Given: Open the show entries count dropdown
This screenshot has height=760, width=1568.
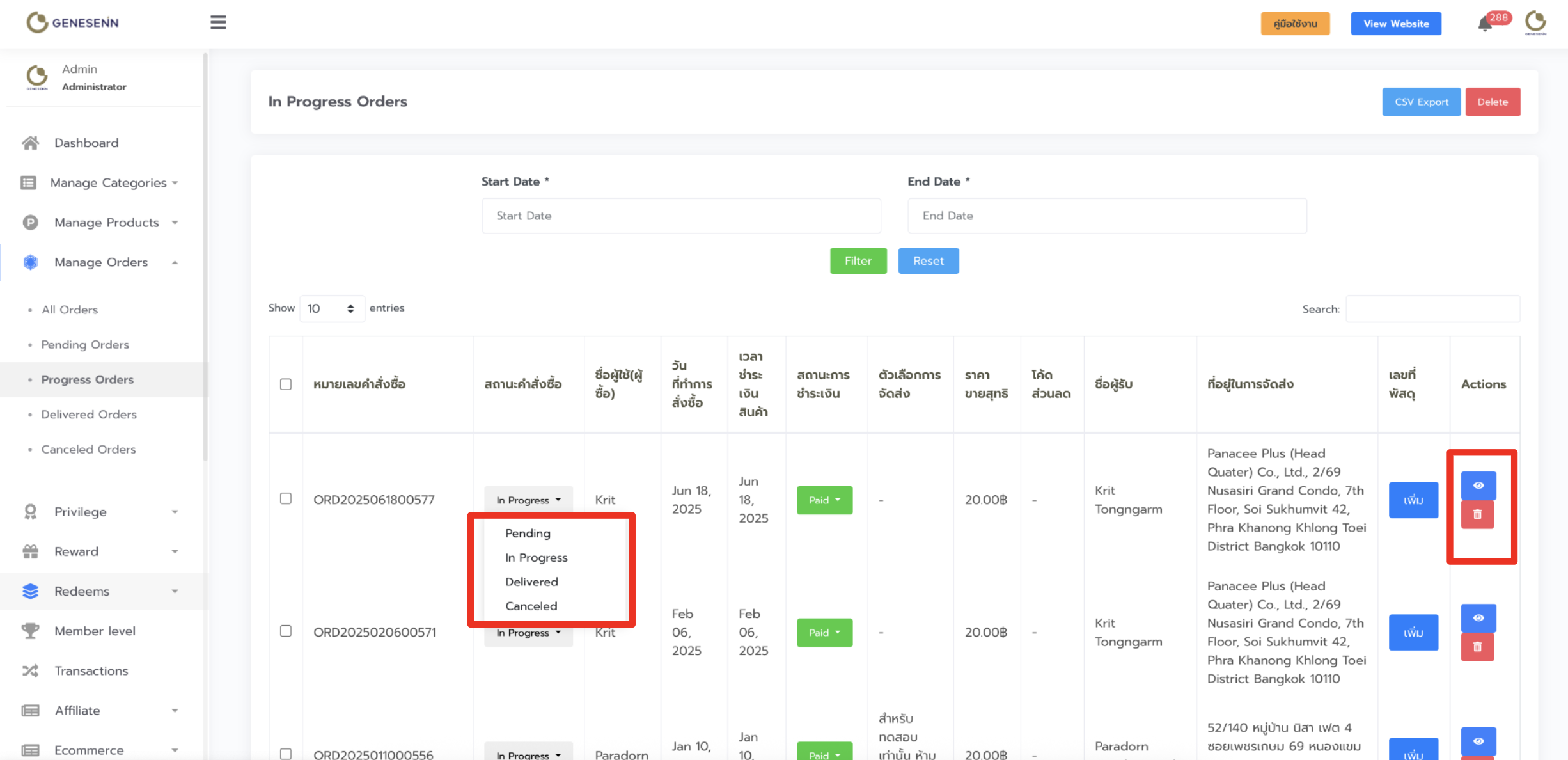Looking at the screenshot, I should tap(331, 308).
